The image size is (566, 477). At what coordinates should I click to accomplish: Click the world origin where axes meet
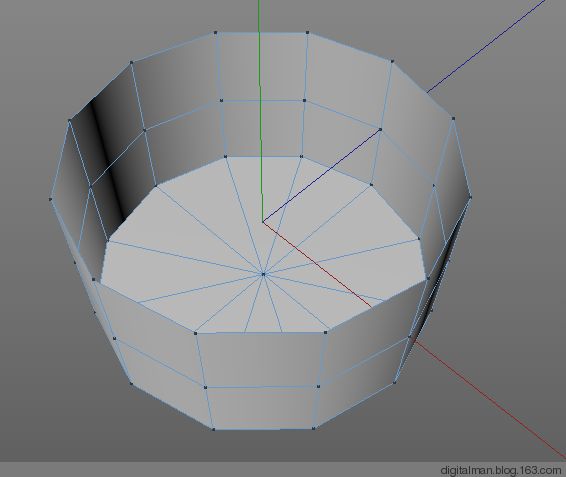coord(262,221)
